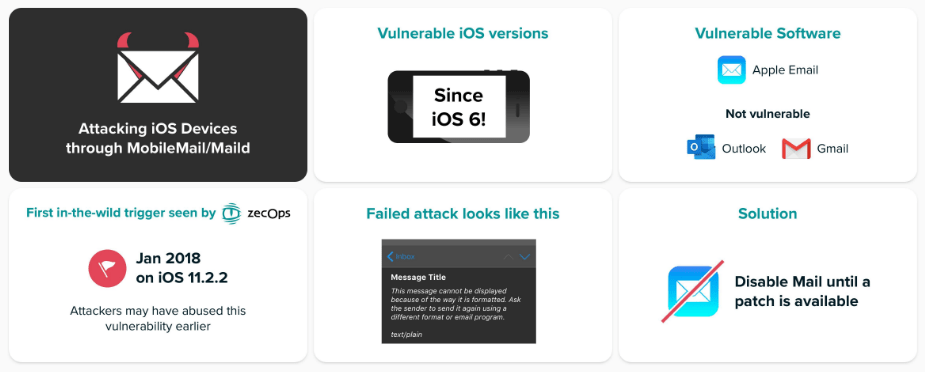Click the Vulnerable Software heading
This screenshot has width=925, height=372.
tap(767, 33)
